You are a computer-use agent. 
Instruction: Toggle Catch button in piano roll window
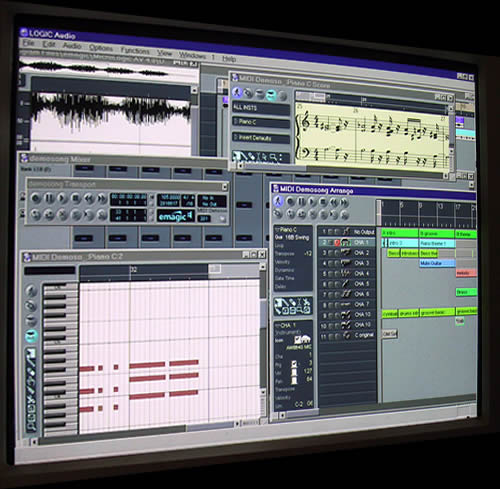(x=31, y=291)
